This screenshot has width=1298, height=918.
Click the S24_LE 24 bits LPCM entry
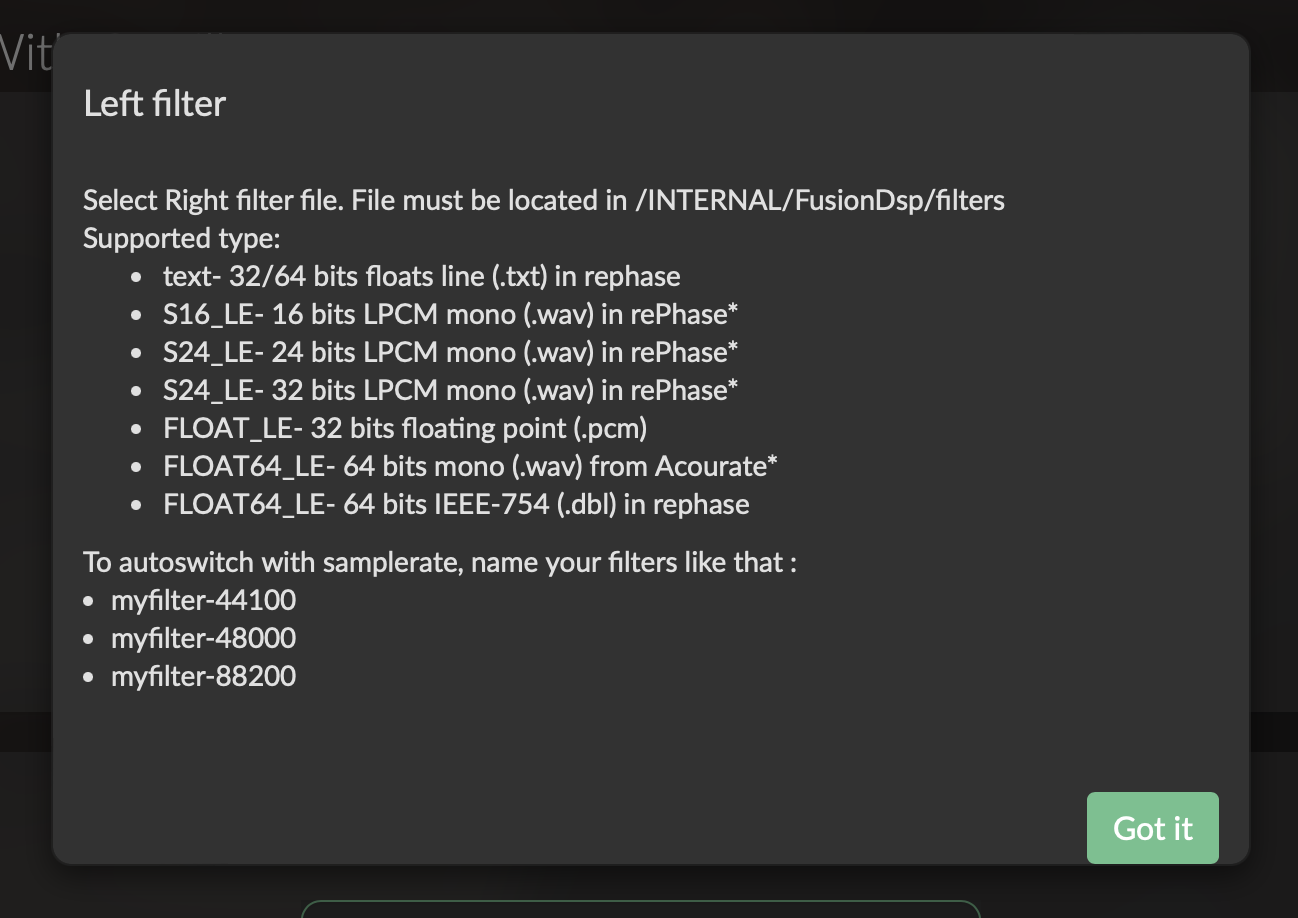click(450, 352)
